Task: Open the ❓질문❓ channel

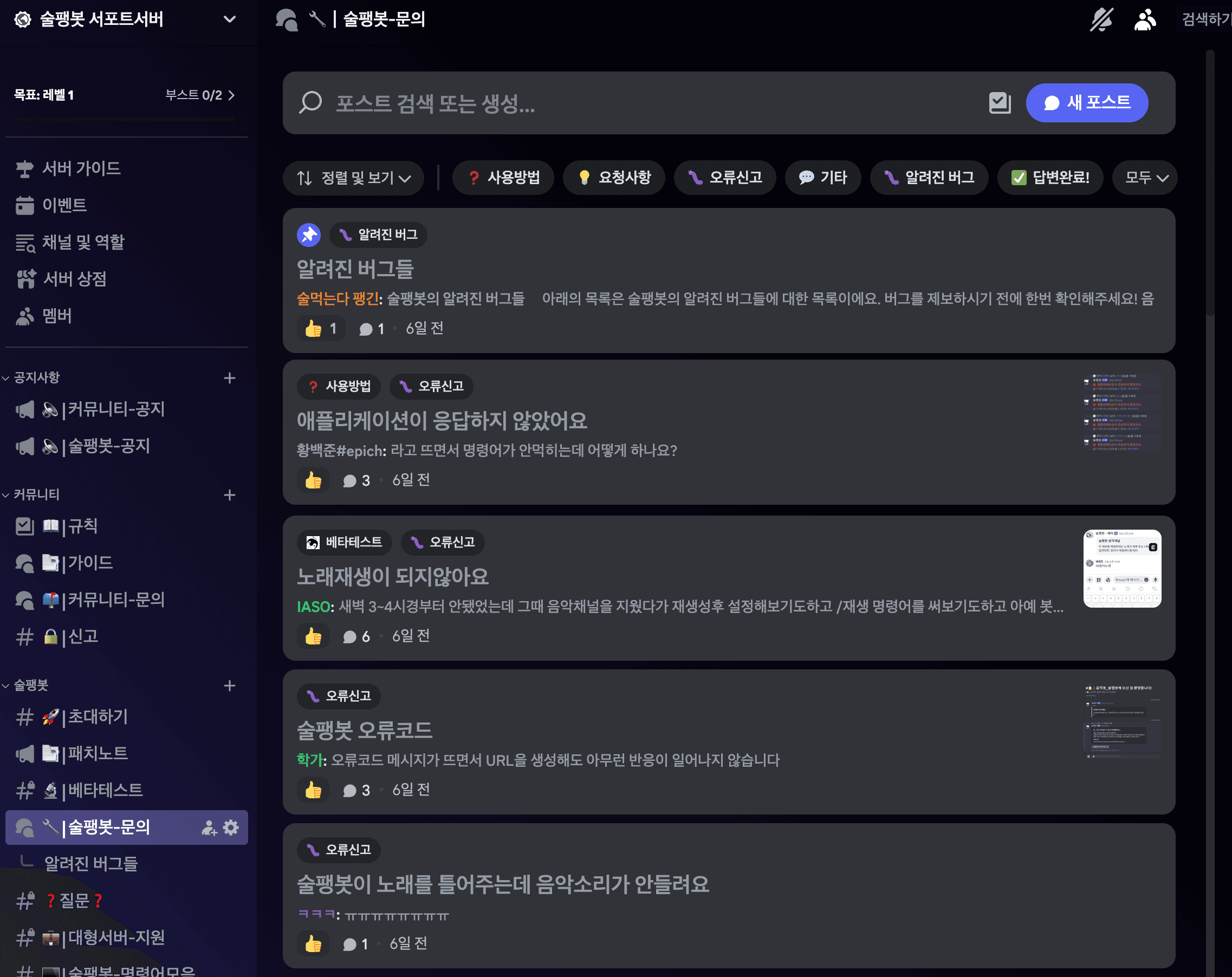Action: tap(126, 901)
